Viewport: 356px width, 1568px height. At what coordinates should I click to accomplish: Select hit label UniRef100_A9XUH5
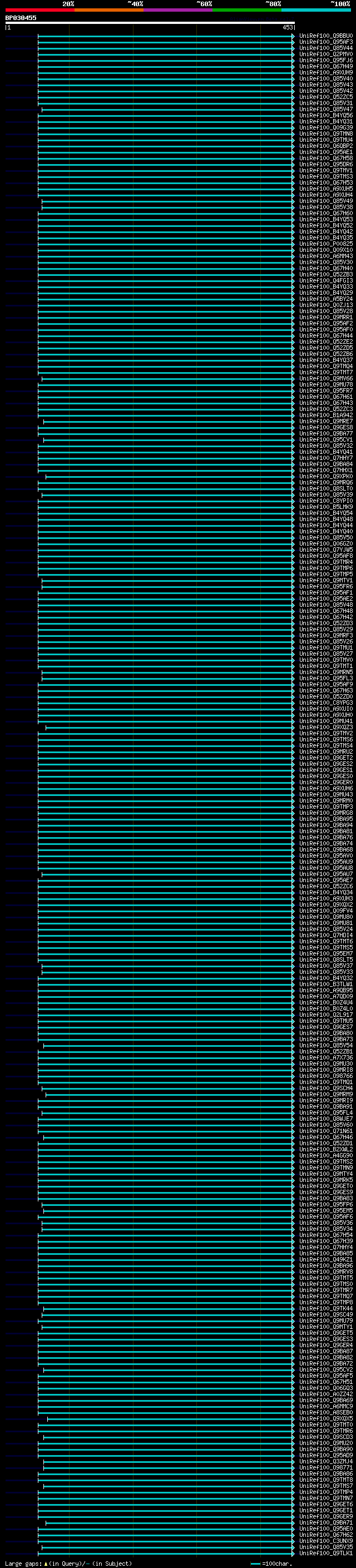[x=326, y=189]
